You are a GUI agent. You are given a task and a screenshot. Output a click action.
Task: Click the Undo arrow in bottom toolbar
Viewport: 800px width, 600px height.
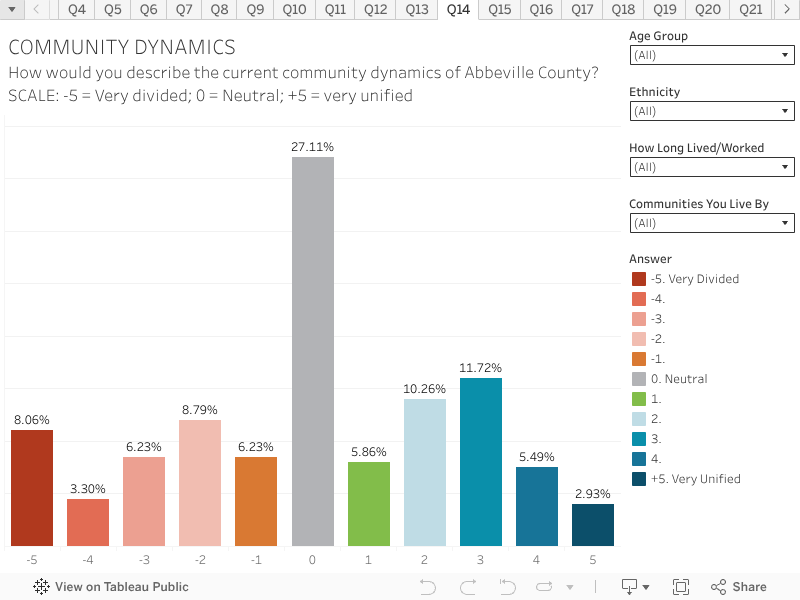pos(428,587)
